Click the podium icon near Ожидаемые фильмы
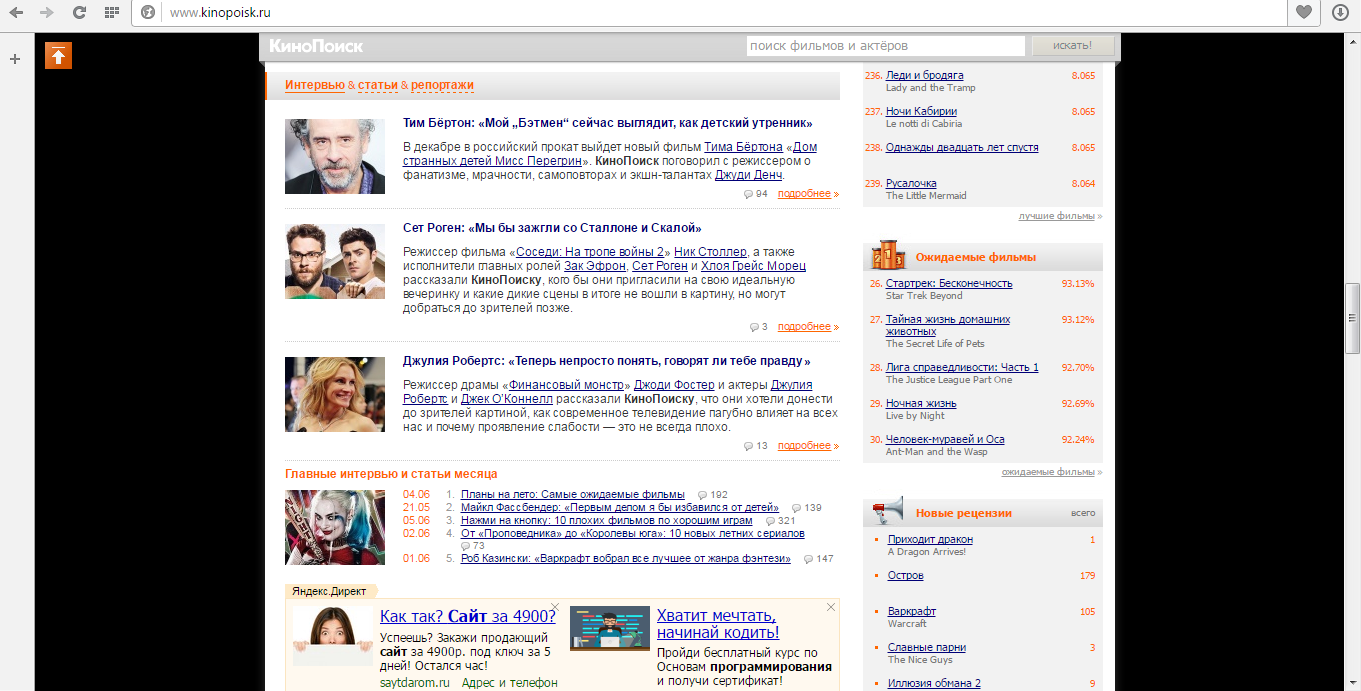 click(888, 256)
